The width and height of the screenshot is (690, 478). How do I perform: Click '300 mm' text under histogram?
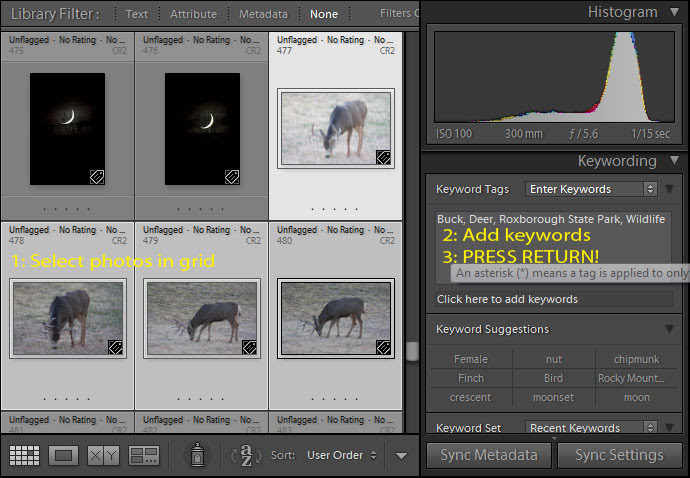coord(524,134)
